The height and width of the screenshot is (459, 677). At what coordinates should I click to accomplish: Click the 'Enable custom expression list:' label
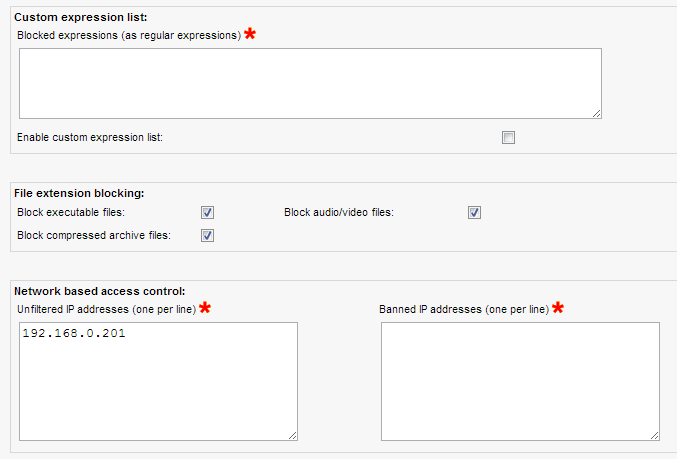(x=90, y=137)
